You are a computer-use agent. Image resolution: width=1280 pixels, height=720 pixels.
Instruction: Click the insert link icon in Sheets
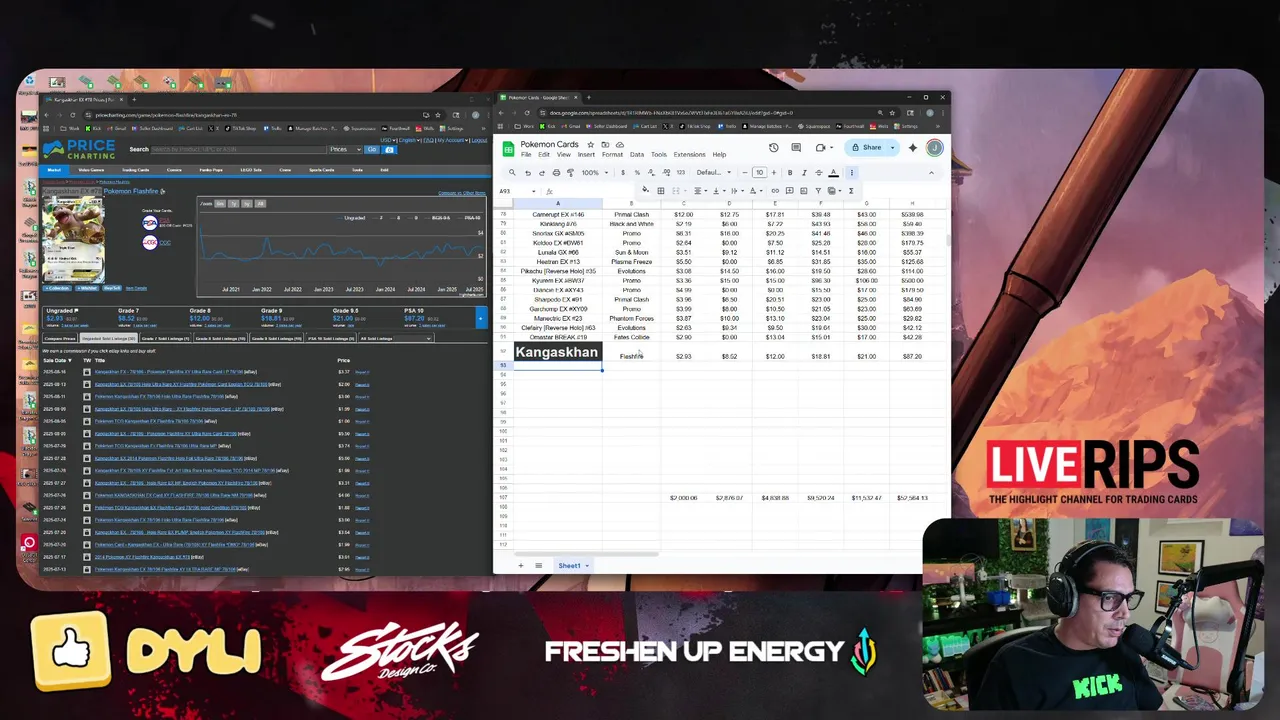pos(775,190)
